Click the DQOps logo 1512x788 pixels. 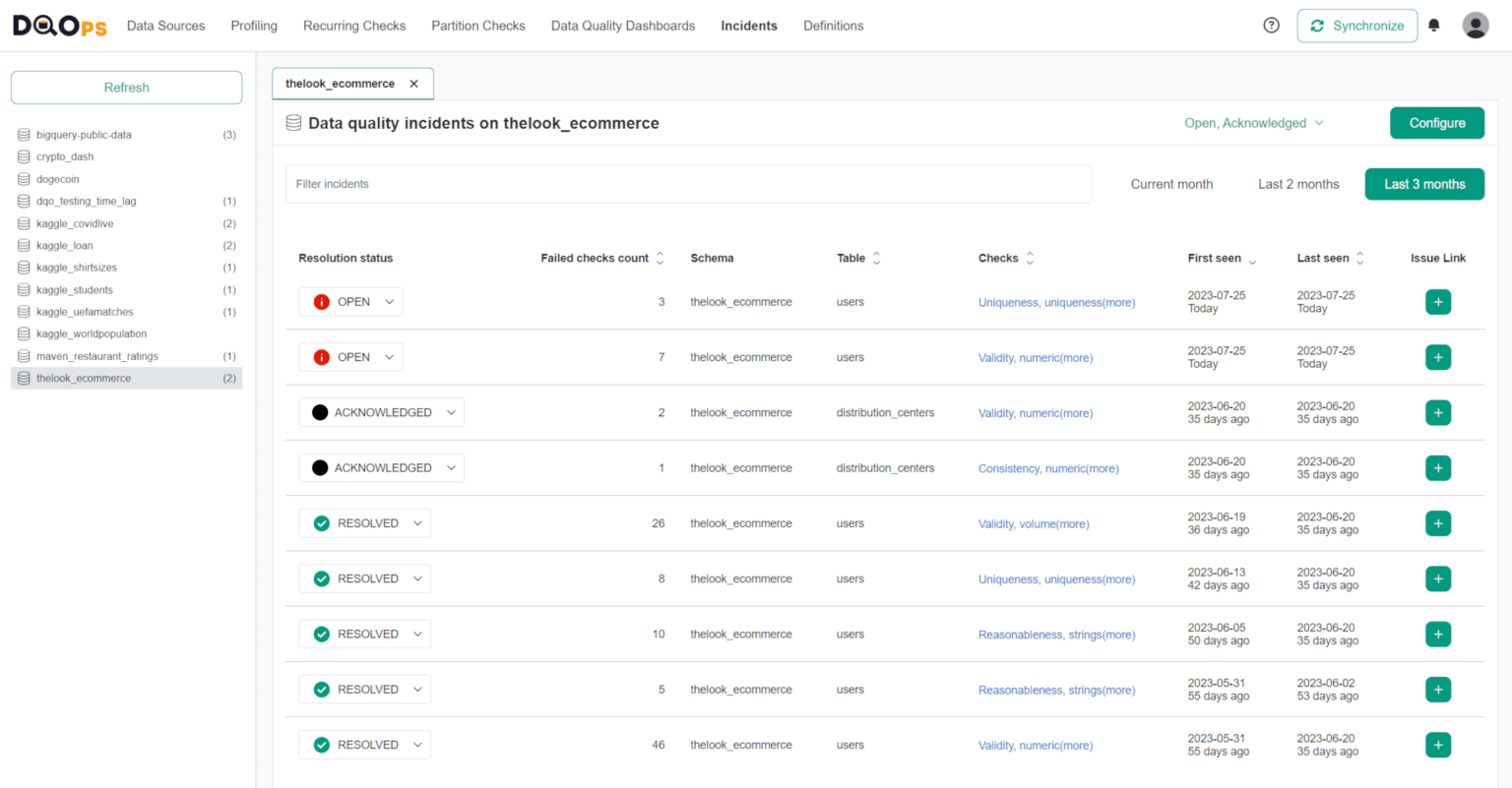tap(59, 26)
